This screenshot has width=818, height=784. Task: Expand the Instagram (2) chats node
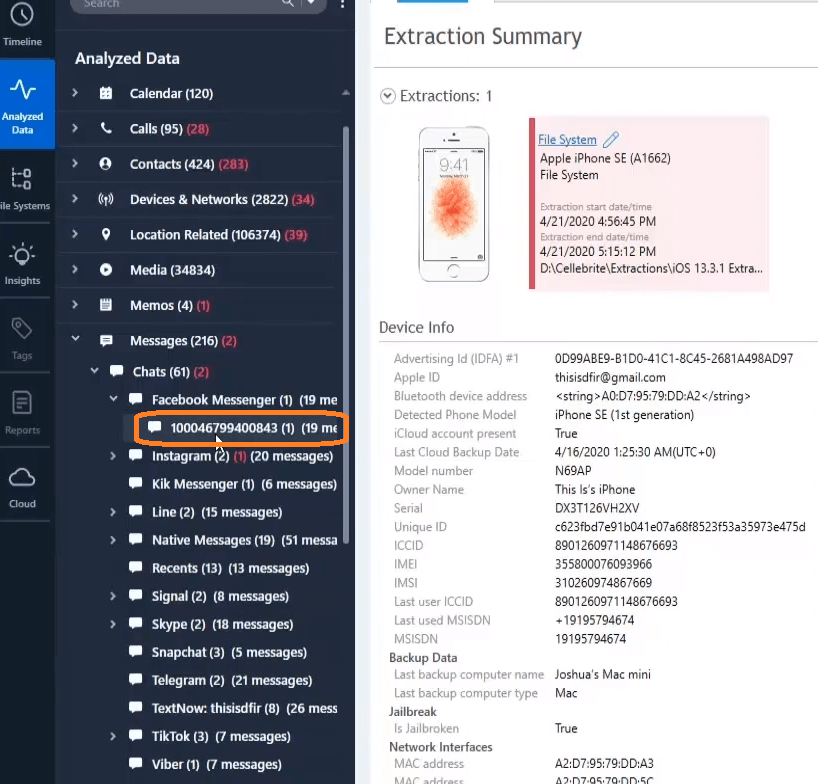click(x=113, y=456)
